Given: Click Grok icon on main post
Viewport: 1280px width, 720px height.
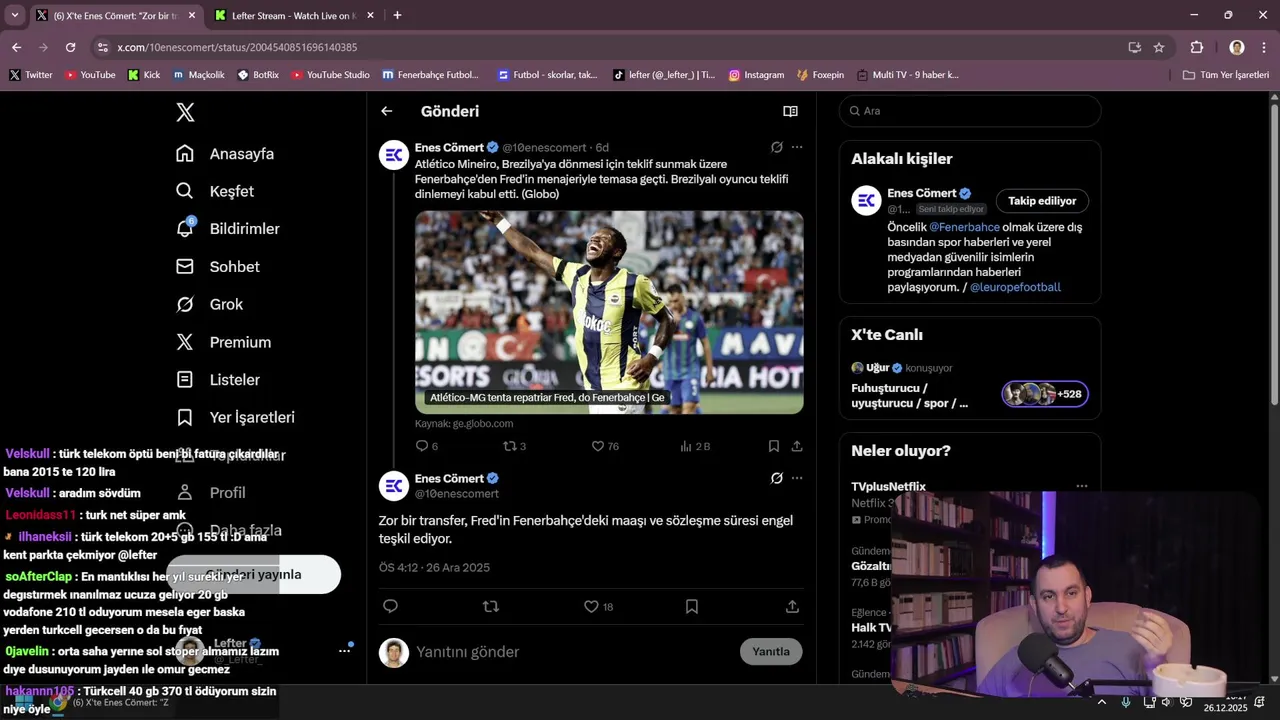Looking at the screenshot, I should pyautogui.click(x=776, y=478).
